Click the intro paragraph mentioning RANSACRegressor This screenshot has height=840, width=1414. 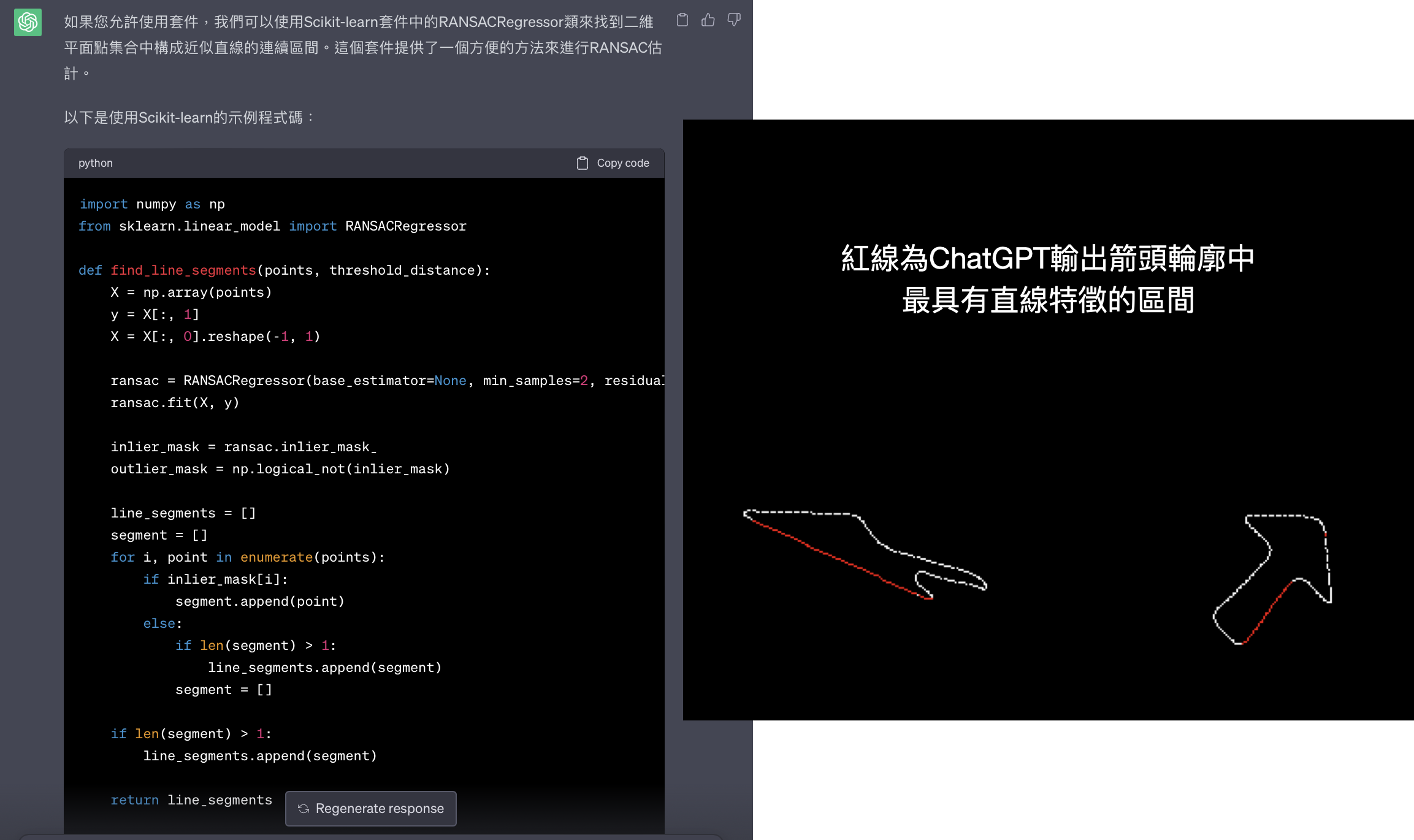tap(363, 47)
